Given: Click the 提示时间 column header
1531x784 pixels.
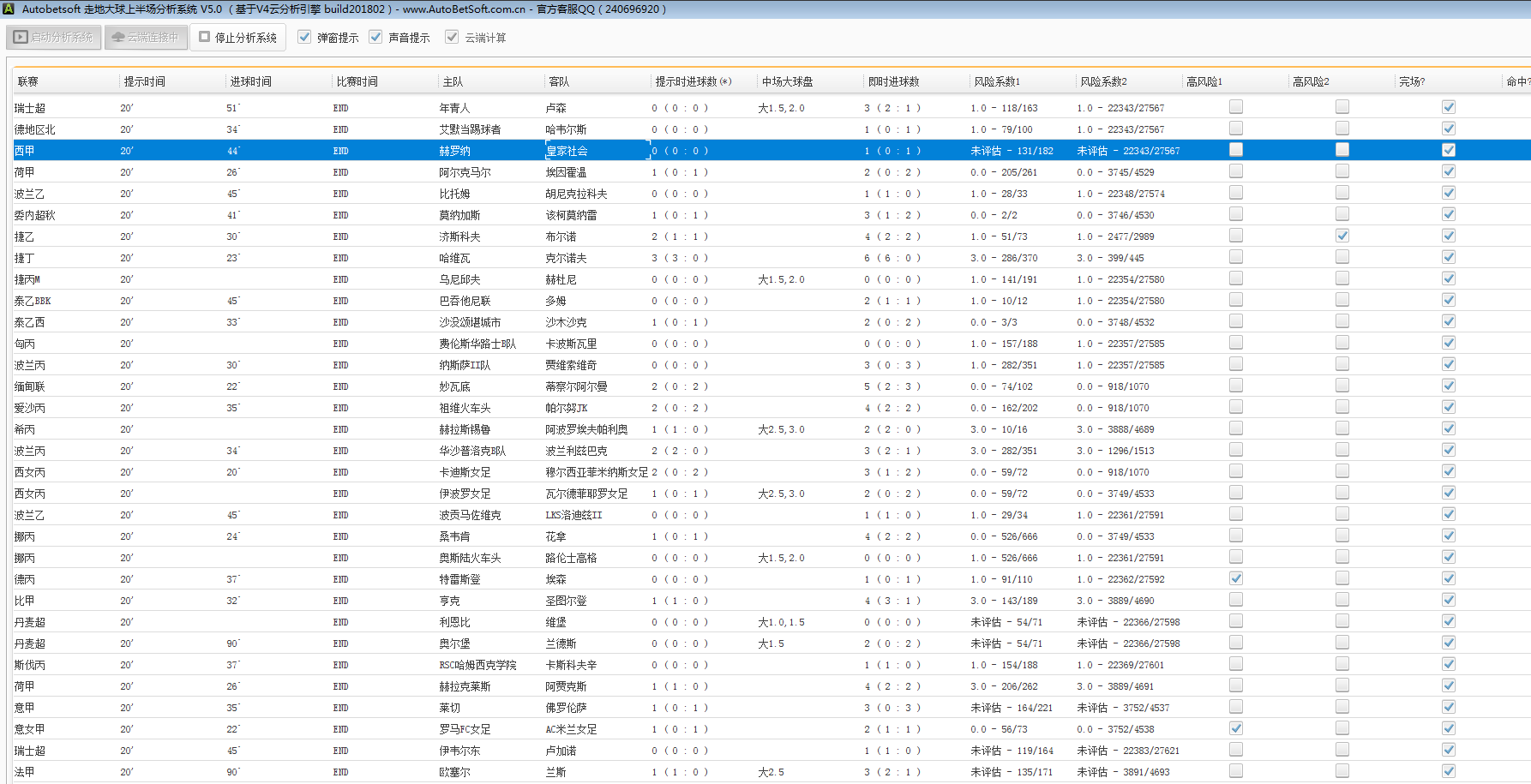Looking at the screenshot, I should 144,81.
